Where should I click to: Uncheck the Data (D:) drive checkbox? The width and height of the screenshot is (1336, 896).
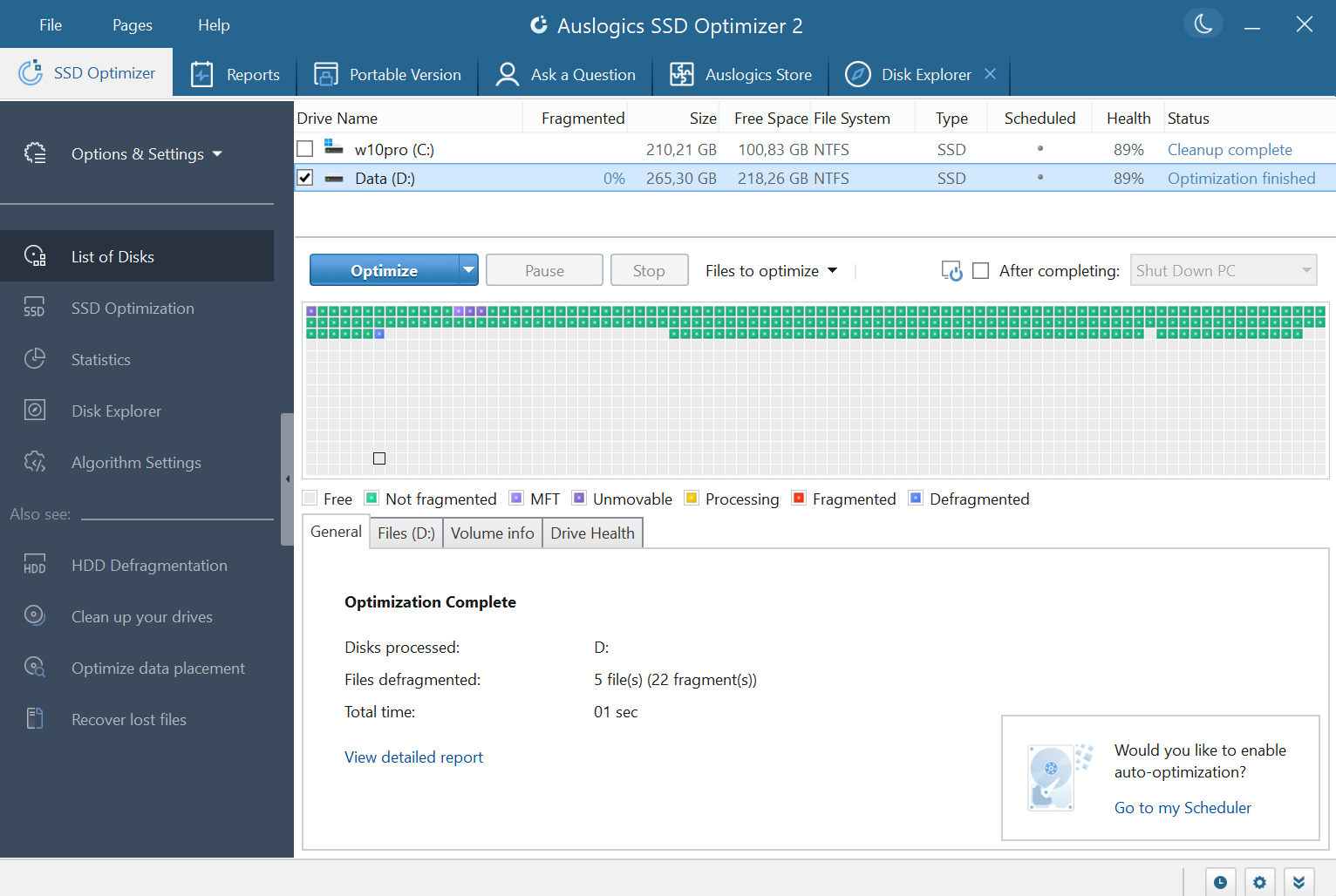point(304,178)
